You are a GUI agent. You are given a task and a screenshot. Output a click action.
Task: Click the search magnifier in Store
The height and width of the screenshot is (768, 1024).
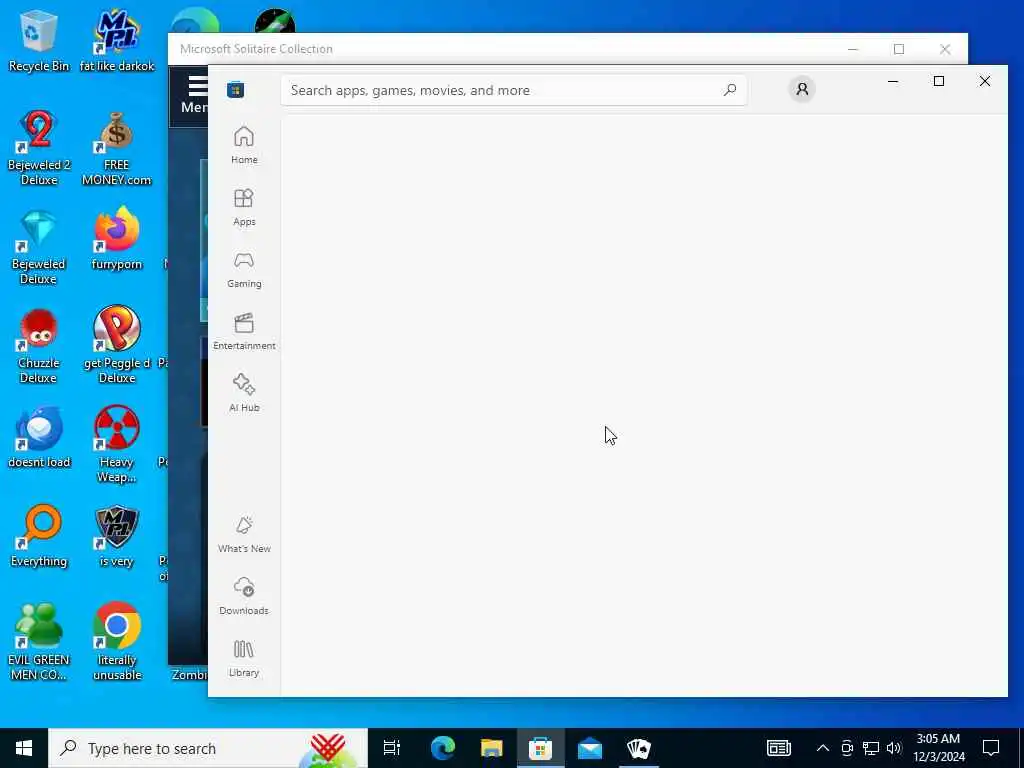(730, 89)
